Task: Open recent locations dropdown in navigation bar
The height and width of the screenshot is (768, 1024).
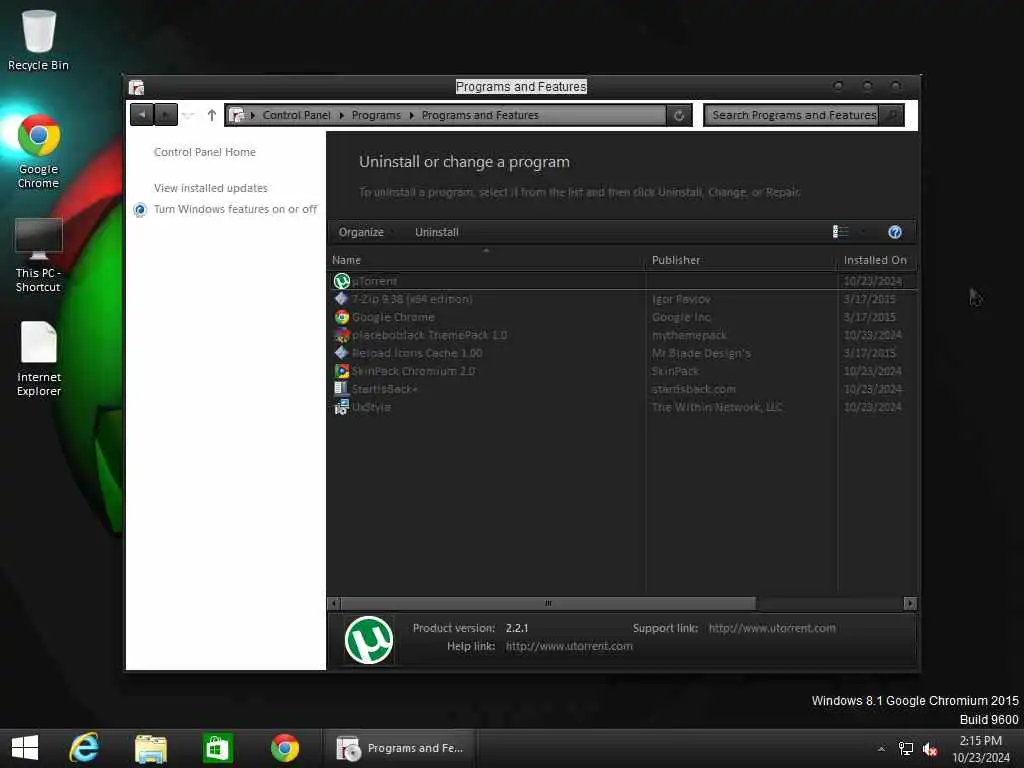Action: pos(188,115)
